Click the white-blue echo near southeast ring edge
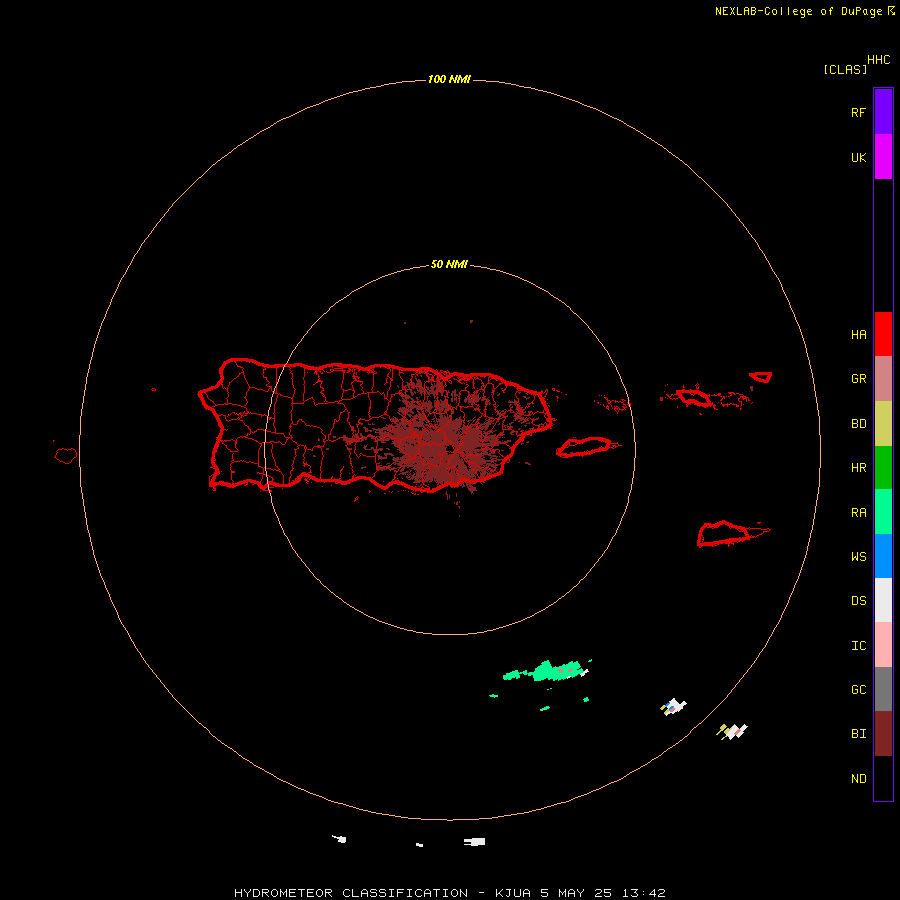The width and height of the screenshot is (900, 900). pyautogui.click(x=673, y=707)
